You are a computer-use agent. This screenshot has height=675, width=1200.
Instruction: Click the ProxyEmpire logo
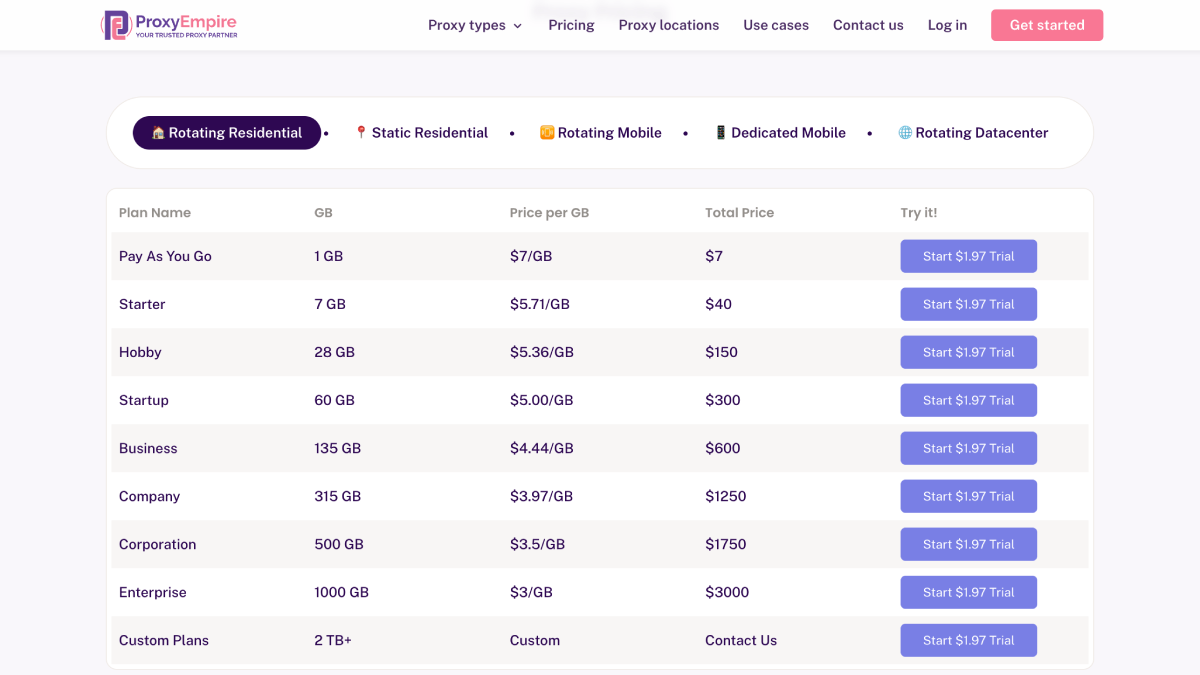click(x=169, y=25)
